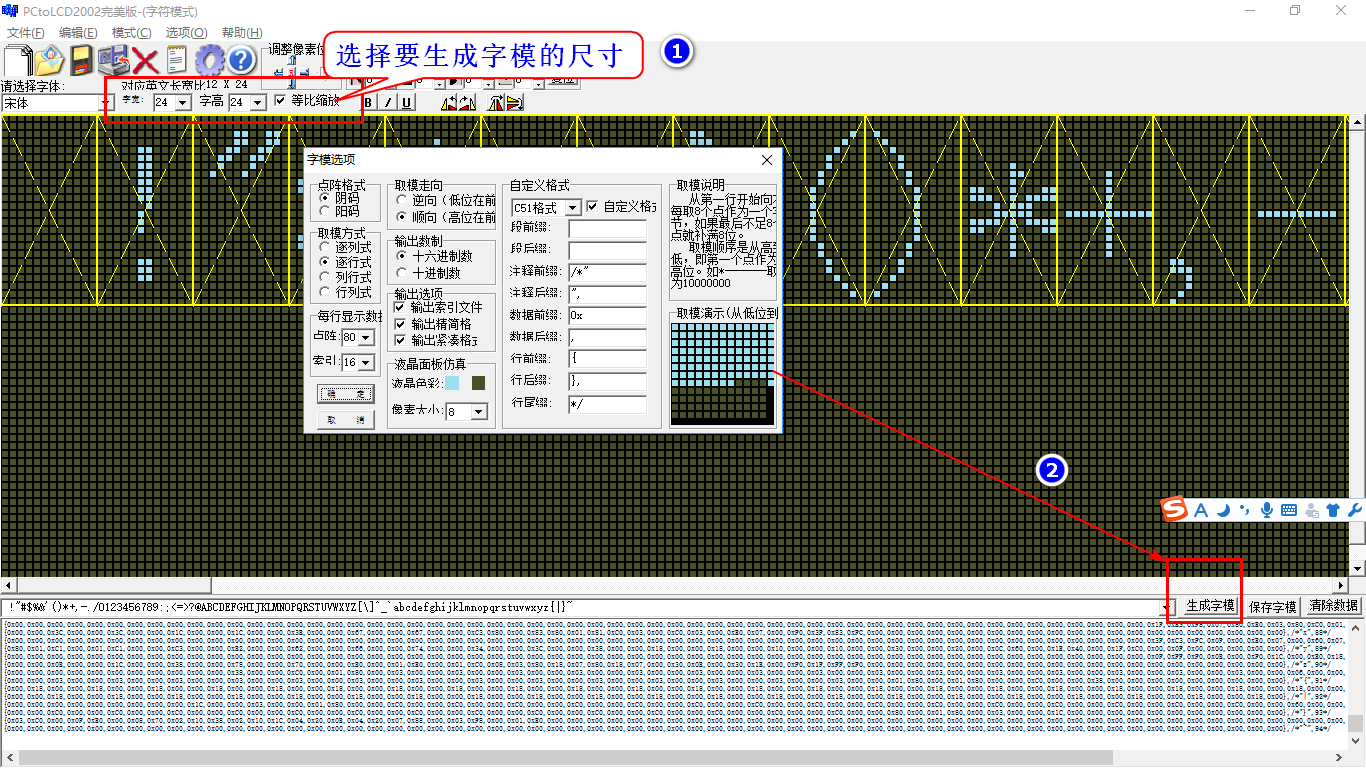Select 行列式 sampling mode
The width and height of the screenshot is (1366, 768).
coord(324,292)
